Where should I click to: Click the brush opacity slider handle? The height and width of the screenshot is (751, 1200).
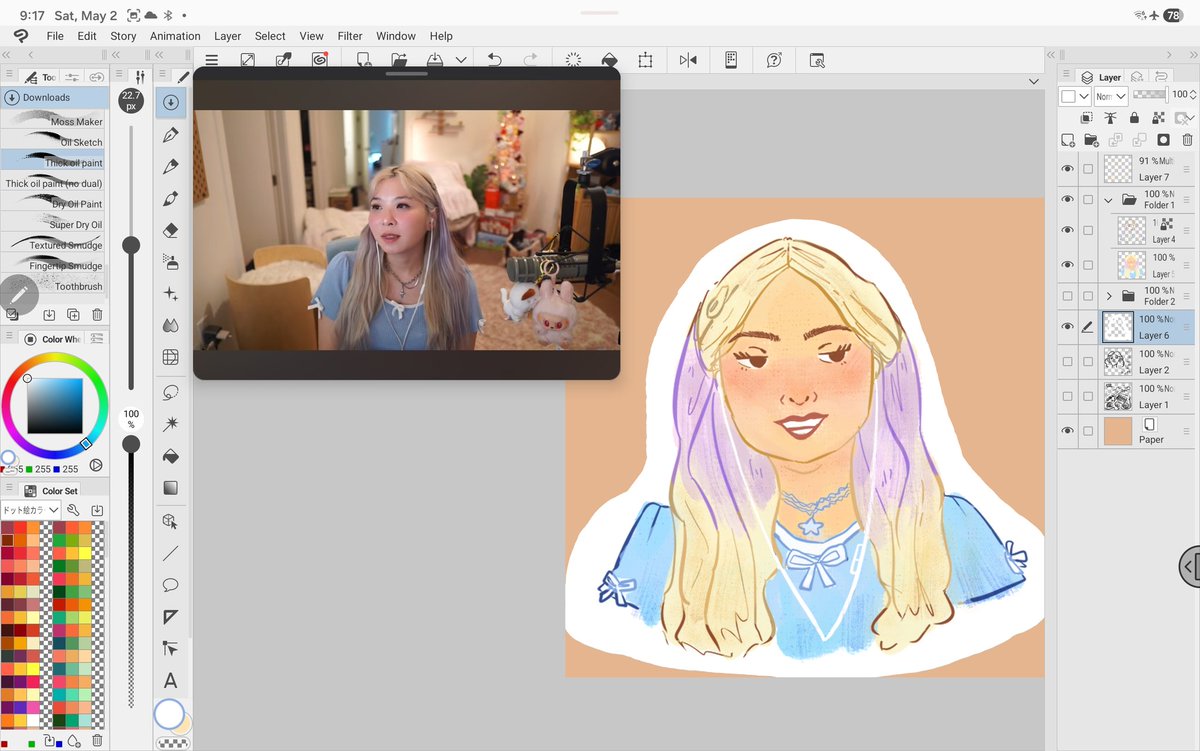tap(131, 444)
